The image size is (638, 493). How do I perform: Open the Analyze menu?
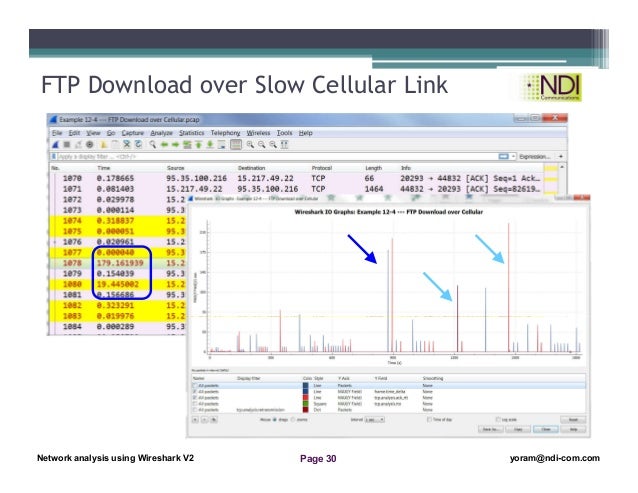(x=162, y=133)
